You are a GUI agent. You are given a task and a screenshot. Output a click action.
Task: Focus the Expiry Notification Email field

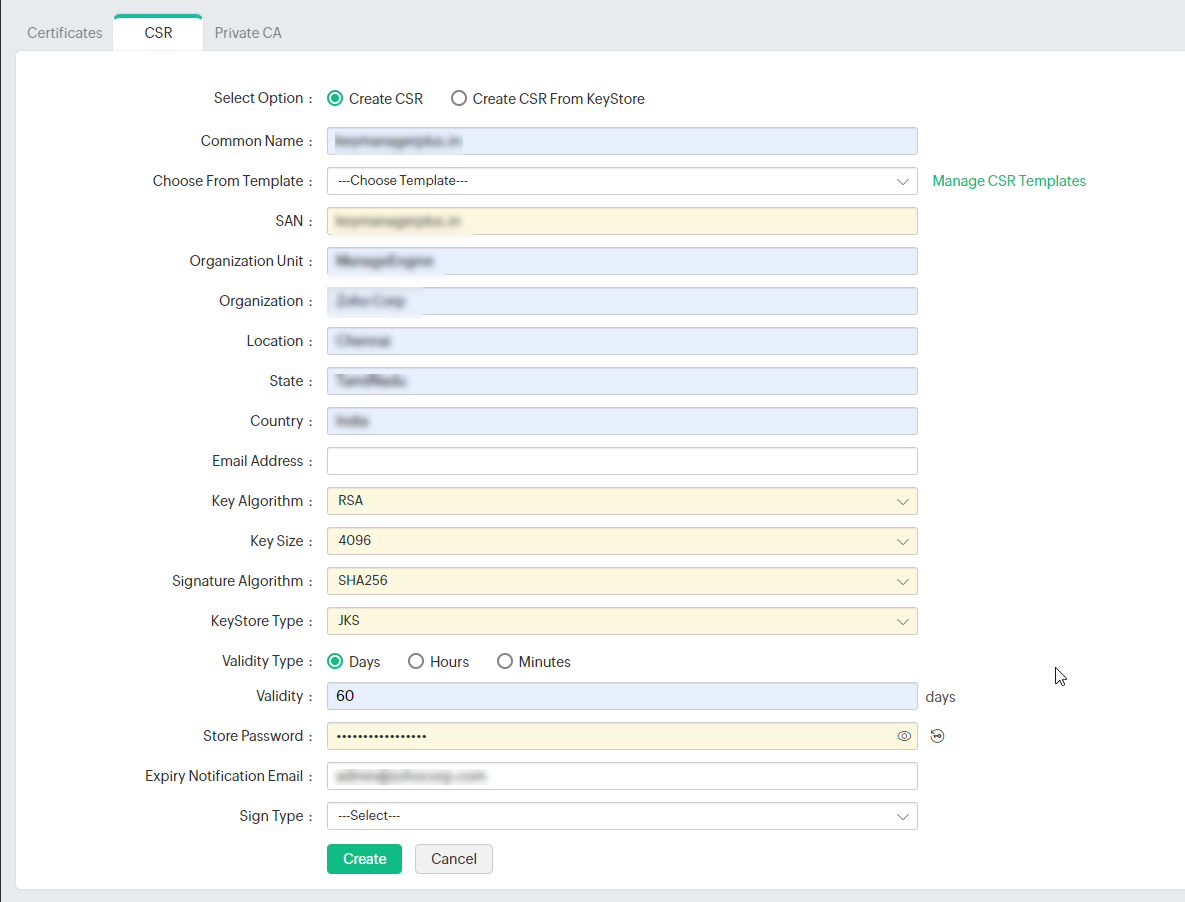click(x=622, y=777)
